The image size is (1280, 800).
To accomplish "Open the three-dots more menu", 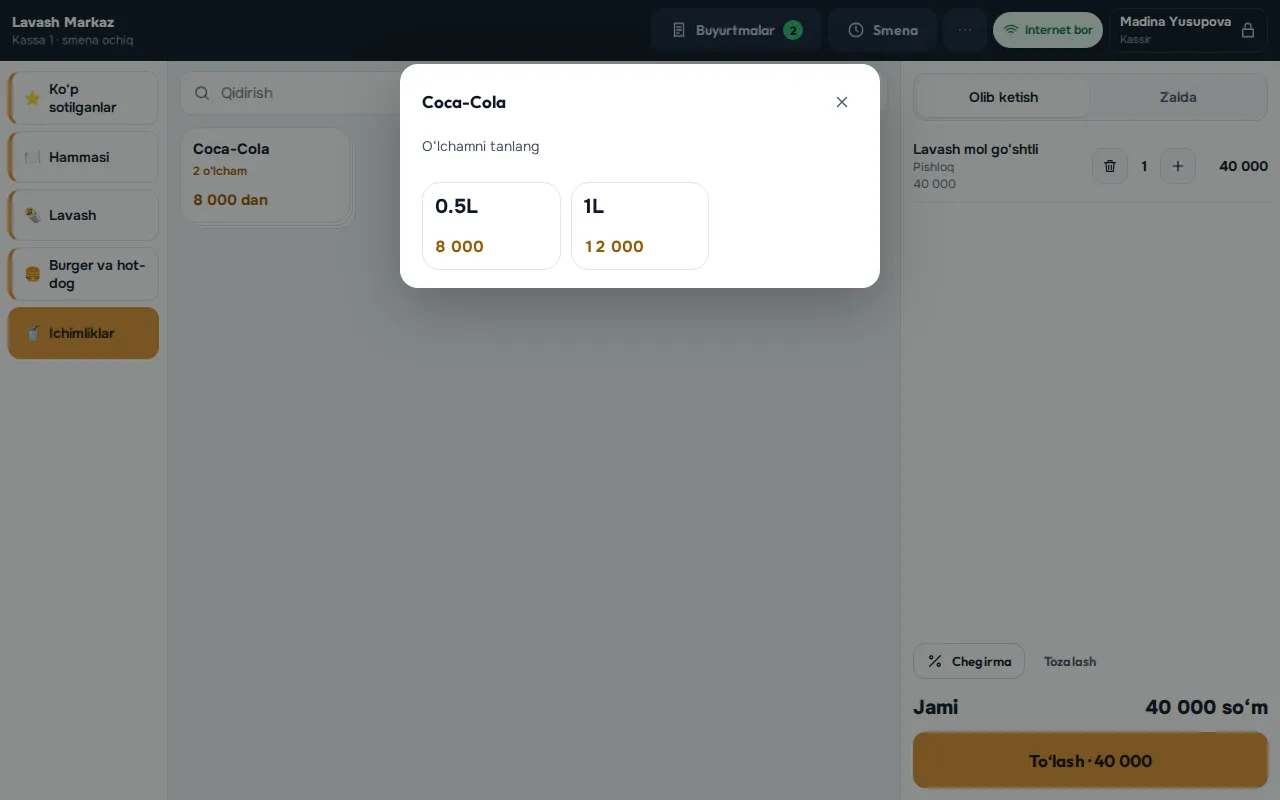I will (965, 30).
